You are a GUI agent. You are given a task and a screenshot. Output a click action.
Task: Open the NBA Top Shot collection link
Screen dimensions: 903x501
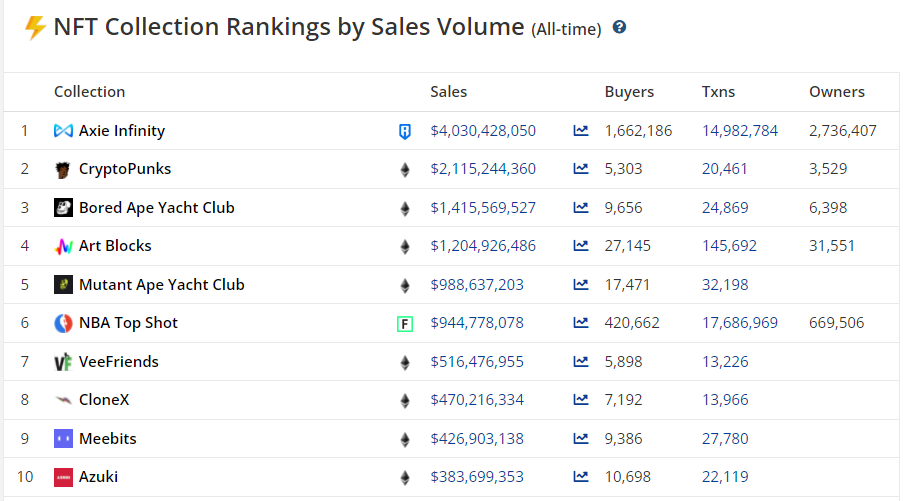pos(128,323)
